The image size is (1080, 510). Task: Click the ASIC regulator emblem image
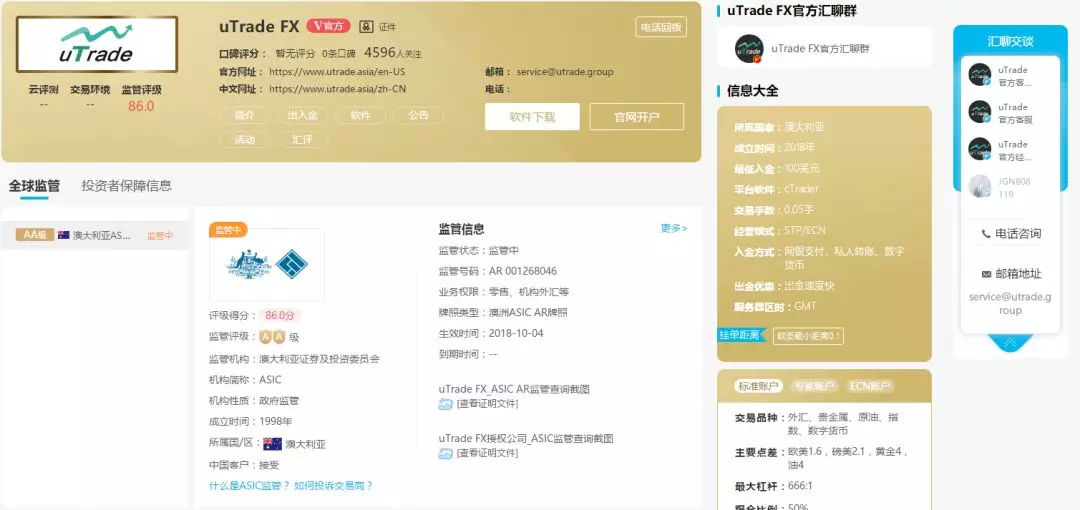[x=267, y=264]
